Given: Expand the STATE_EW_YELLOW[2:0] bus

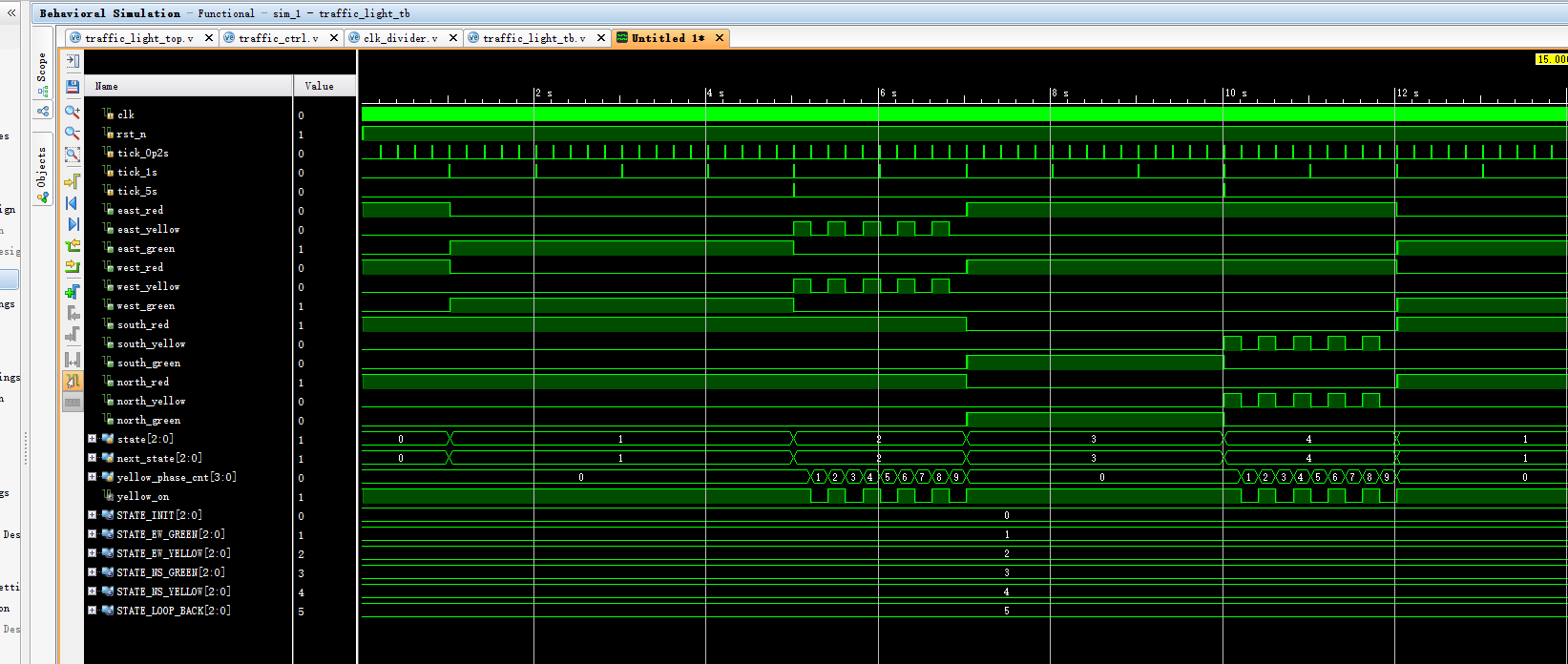Looking at the screenshot, I should point(92,553).
